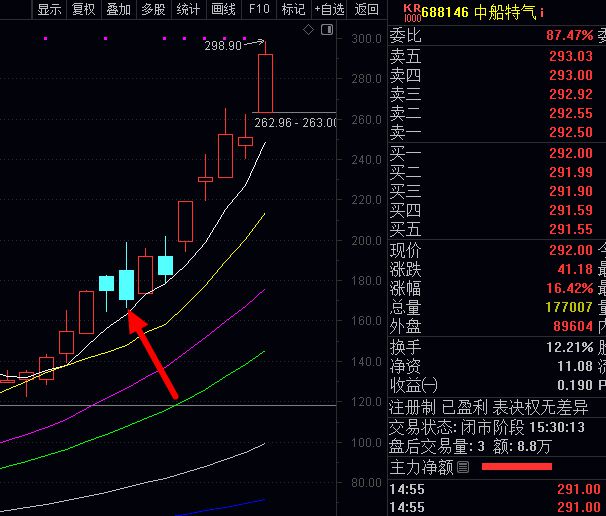The image size is (606, 516).
Task: Open the 多股 multi-stock menu
Action: pyautogui.click(x=153, y=9)
